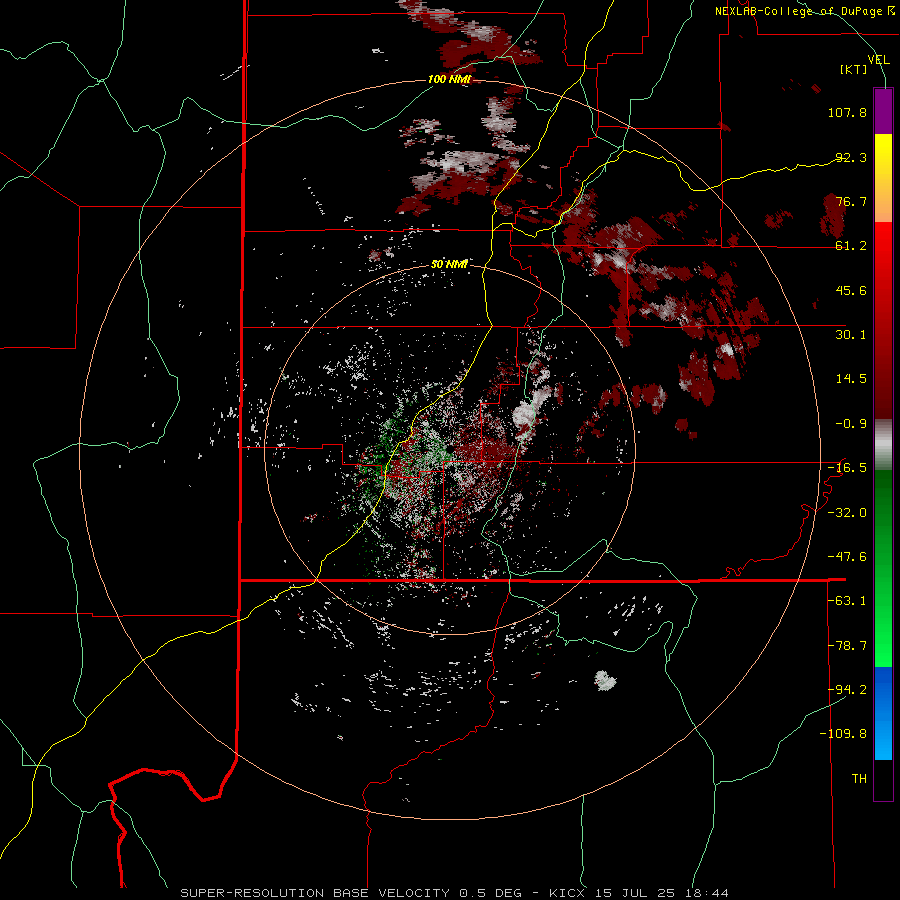Click the black TH box in legend
The image size is (900, 900).
tap(883, 779)
